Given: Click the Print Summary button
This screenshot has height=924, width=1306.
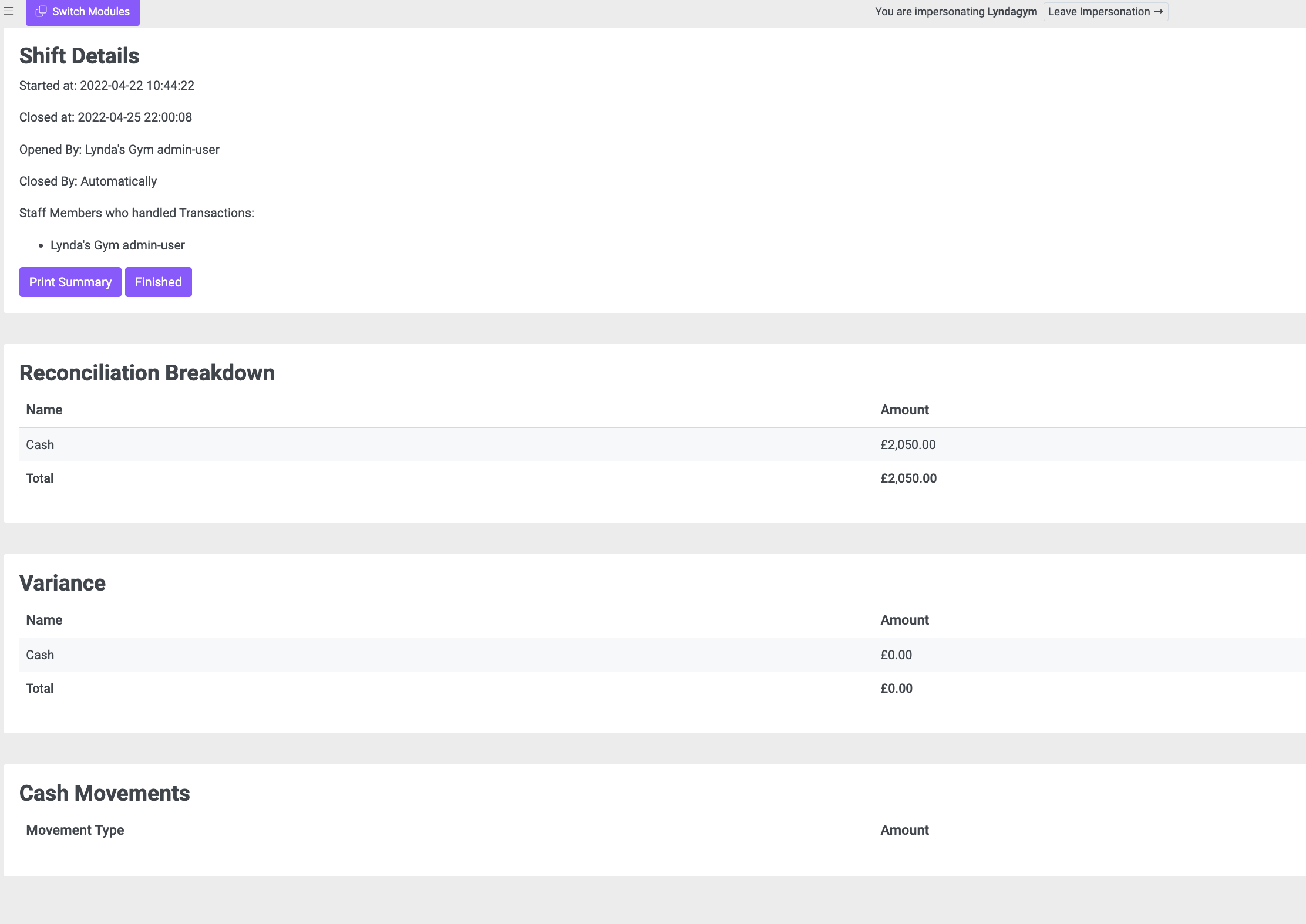Looking at the screenshot, I should 70,282.
